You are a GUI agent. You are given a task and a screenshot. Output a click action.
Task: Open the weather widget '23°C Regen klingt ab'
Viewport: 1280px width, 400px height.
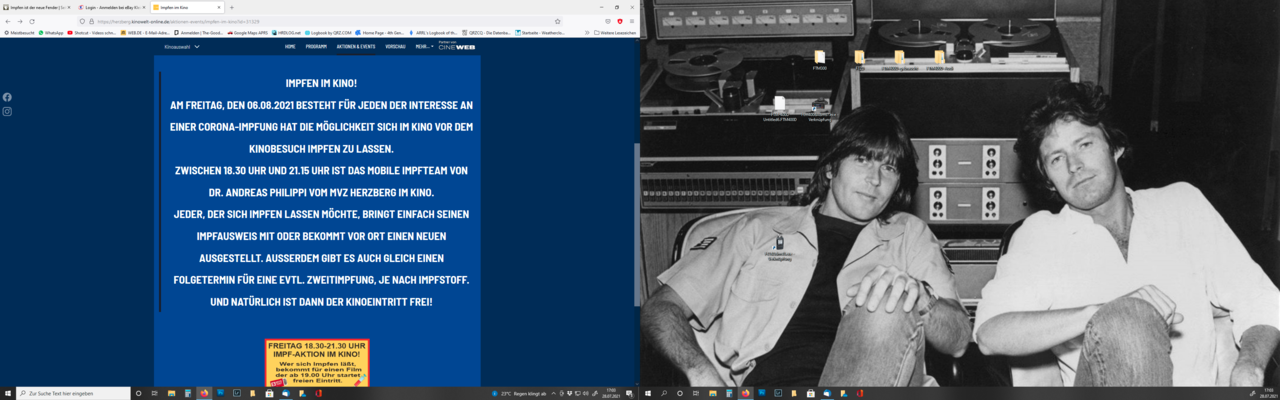tap(521, 393)
